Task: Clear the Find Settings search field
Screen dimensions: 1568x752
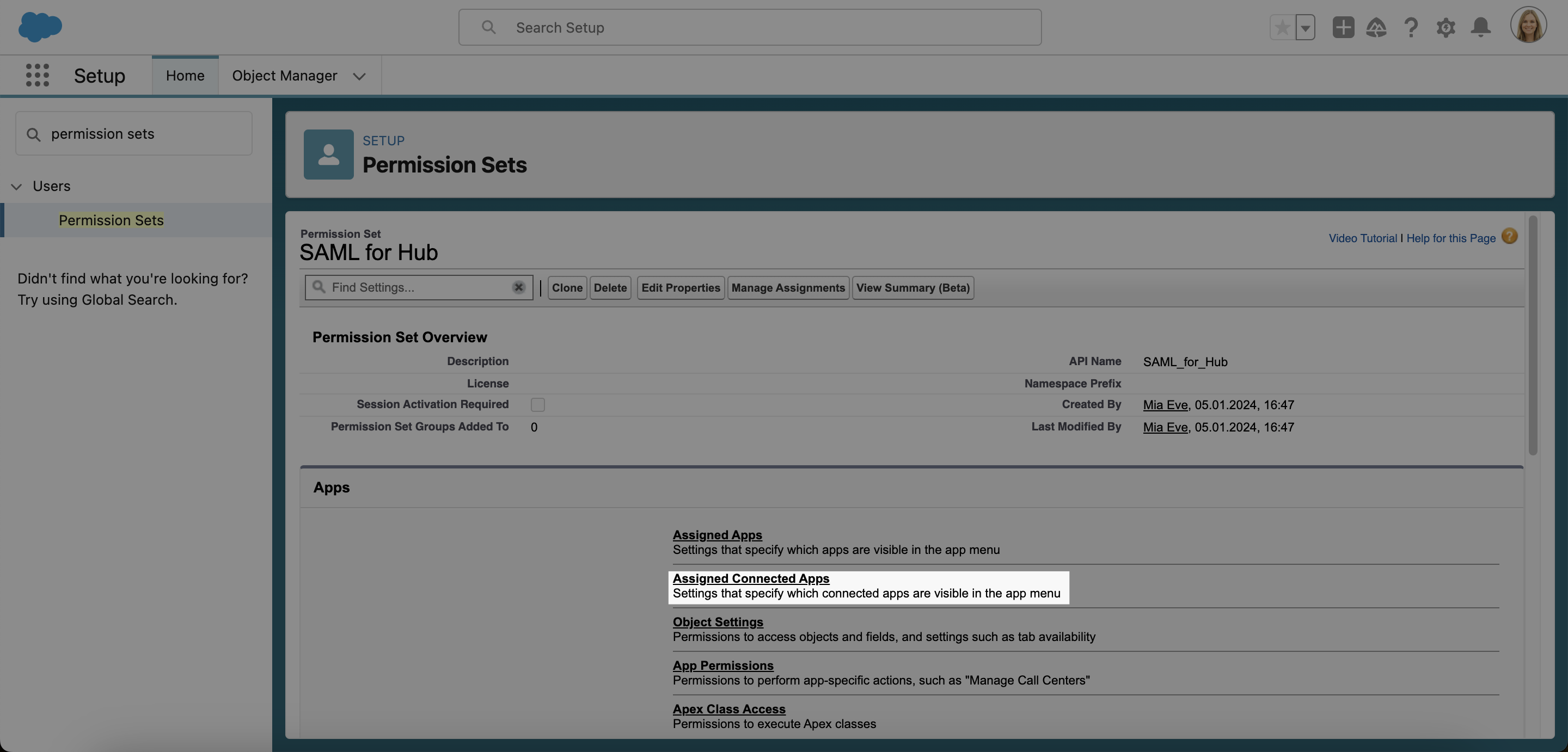Action: click(519, 288)
